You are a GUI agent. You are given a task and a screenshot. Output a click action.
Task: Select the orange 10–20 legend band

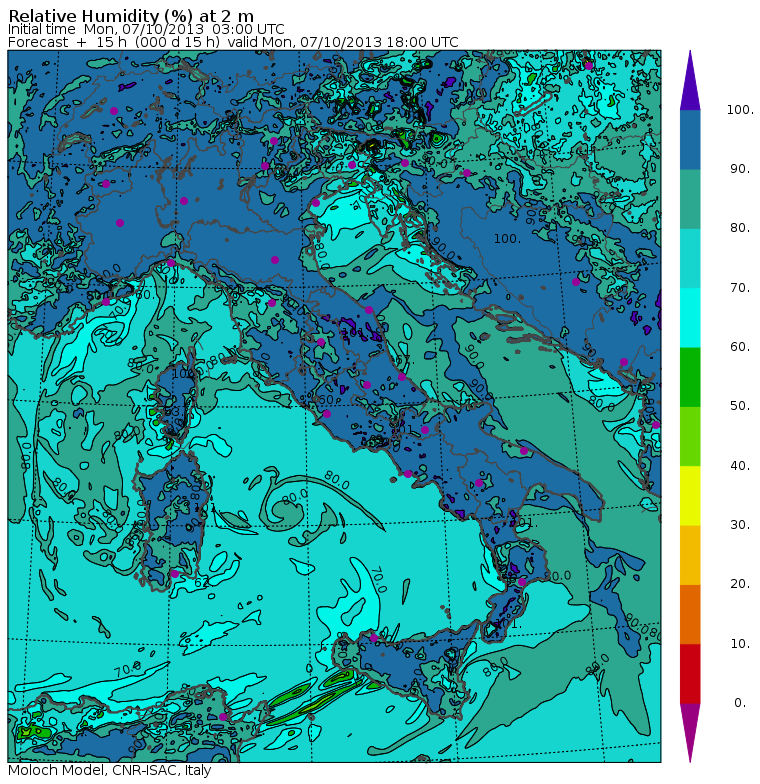coord(690,614)
